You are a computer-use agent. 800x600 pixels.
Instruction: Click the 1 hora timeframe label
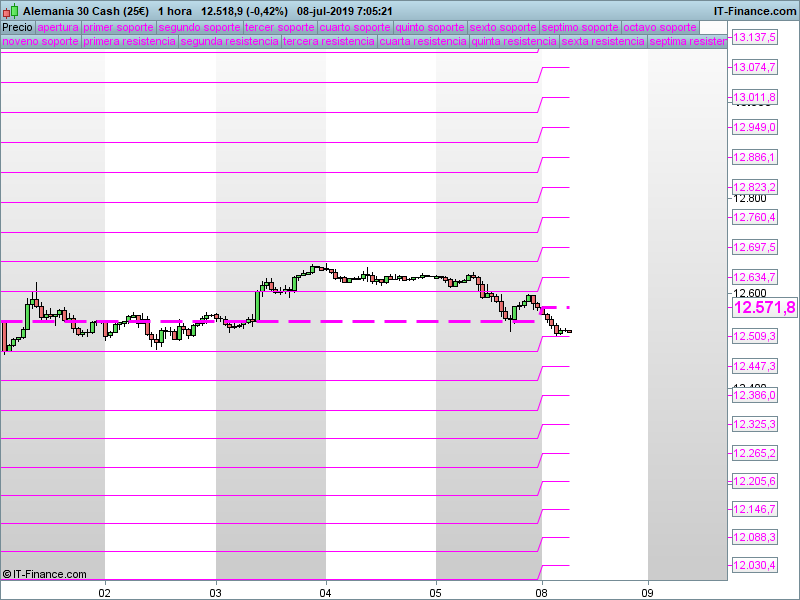click(175, 10)
